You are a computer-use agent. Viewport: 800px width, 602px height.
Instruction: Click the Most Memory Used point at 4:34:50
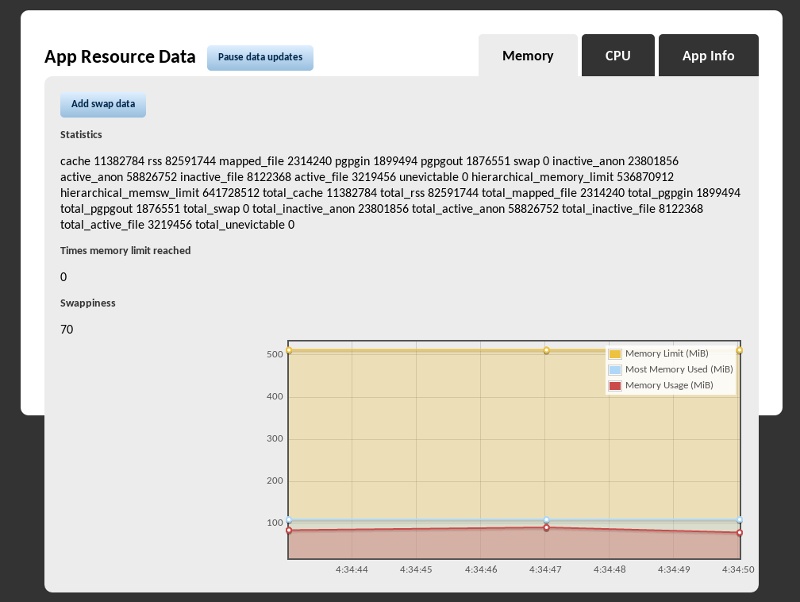pos(740,520)
